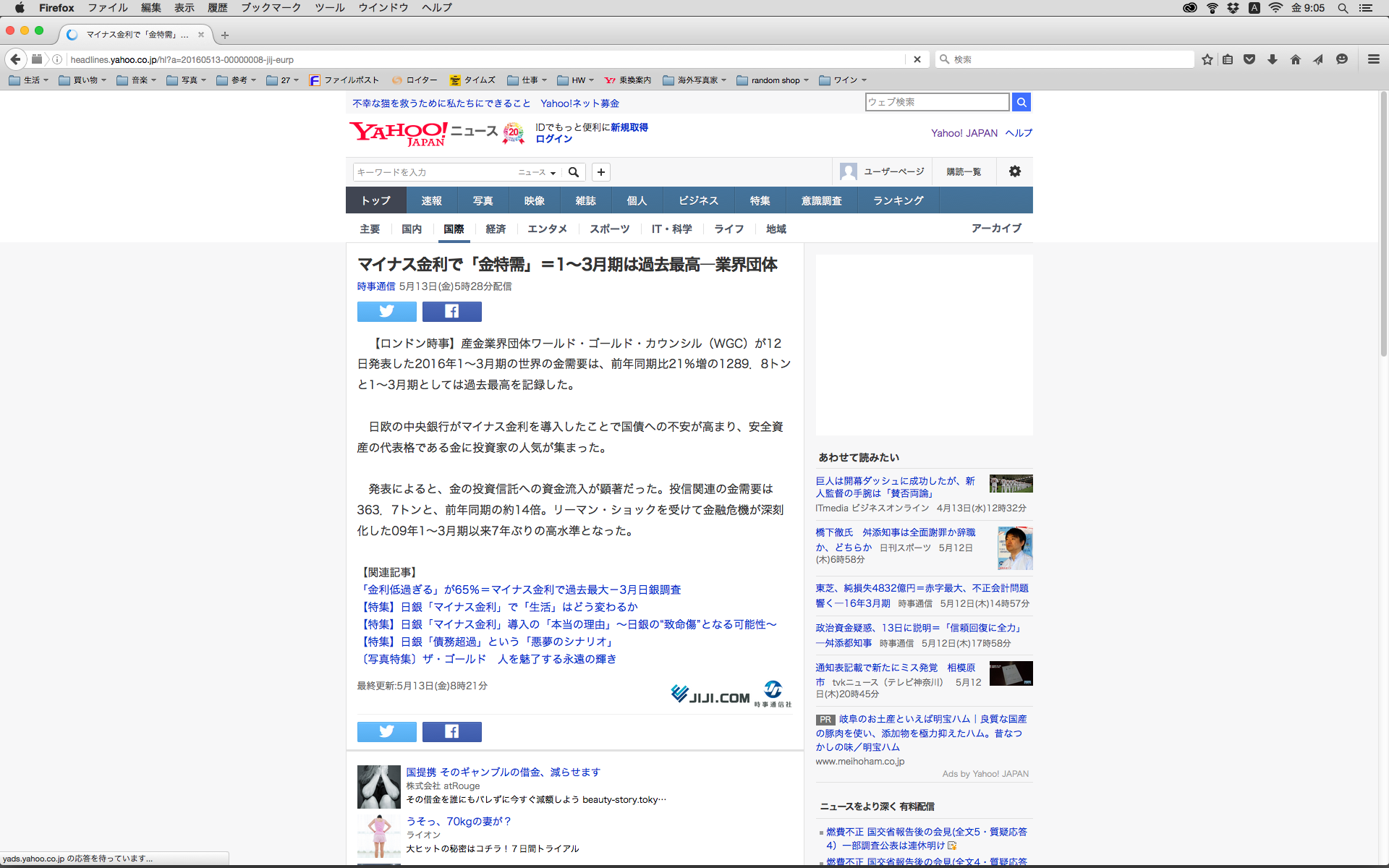Screen dimensions: 1389x868
Task: Bookmark this page with the star icon
Action: (1207, 59)
